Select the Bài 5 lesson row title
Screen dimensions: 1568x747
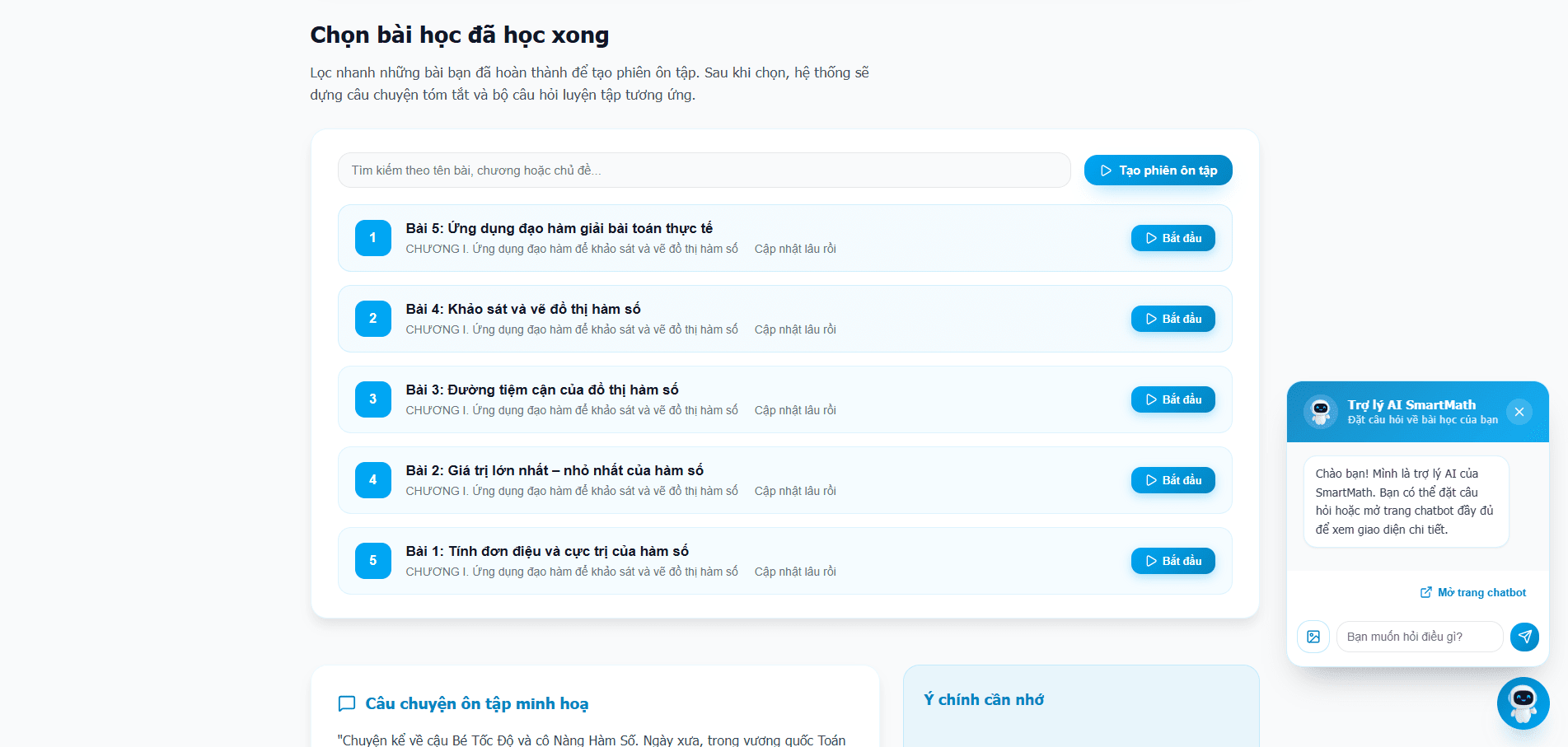(x=559, y=228)
